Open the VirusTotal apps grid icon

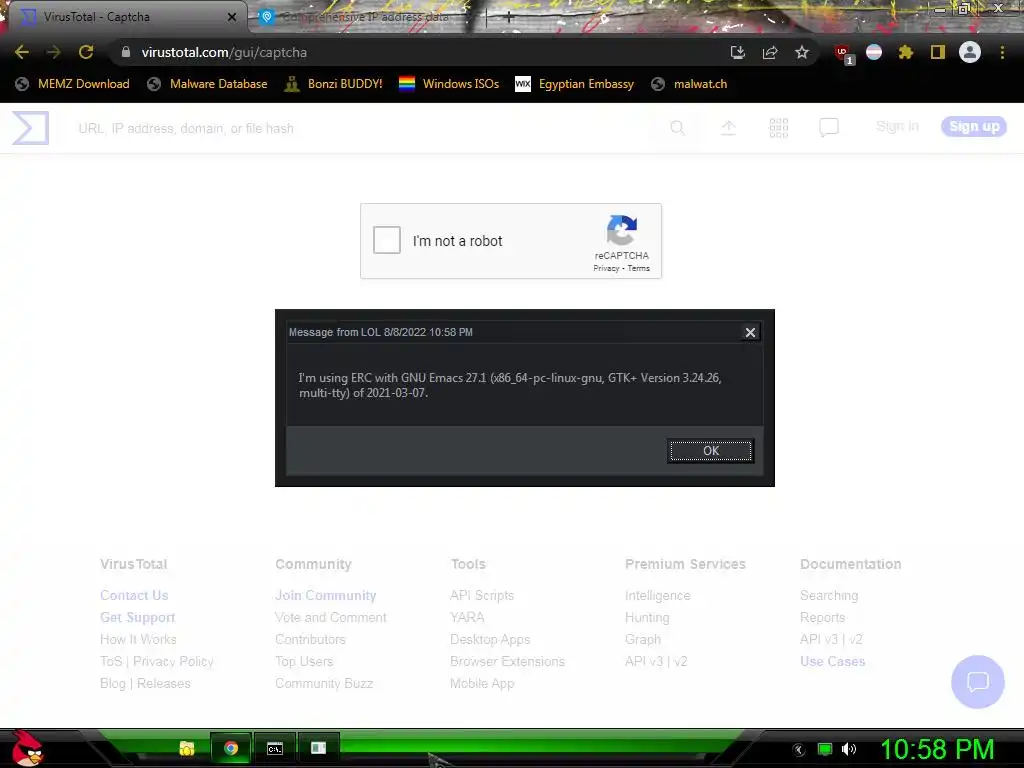pyautogui.click(x=778, y=128)
